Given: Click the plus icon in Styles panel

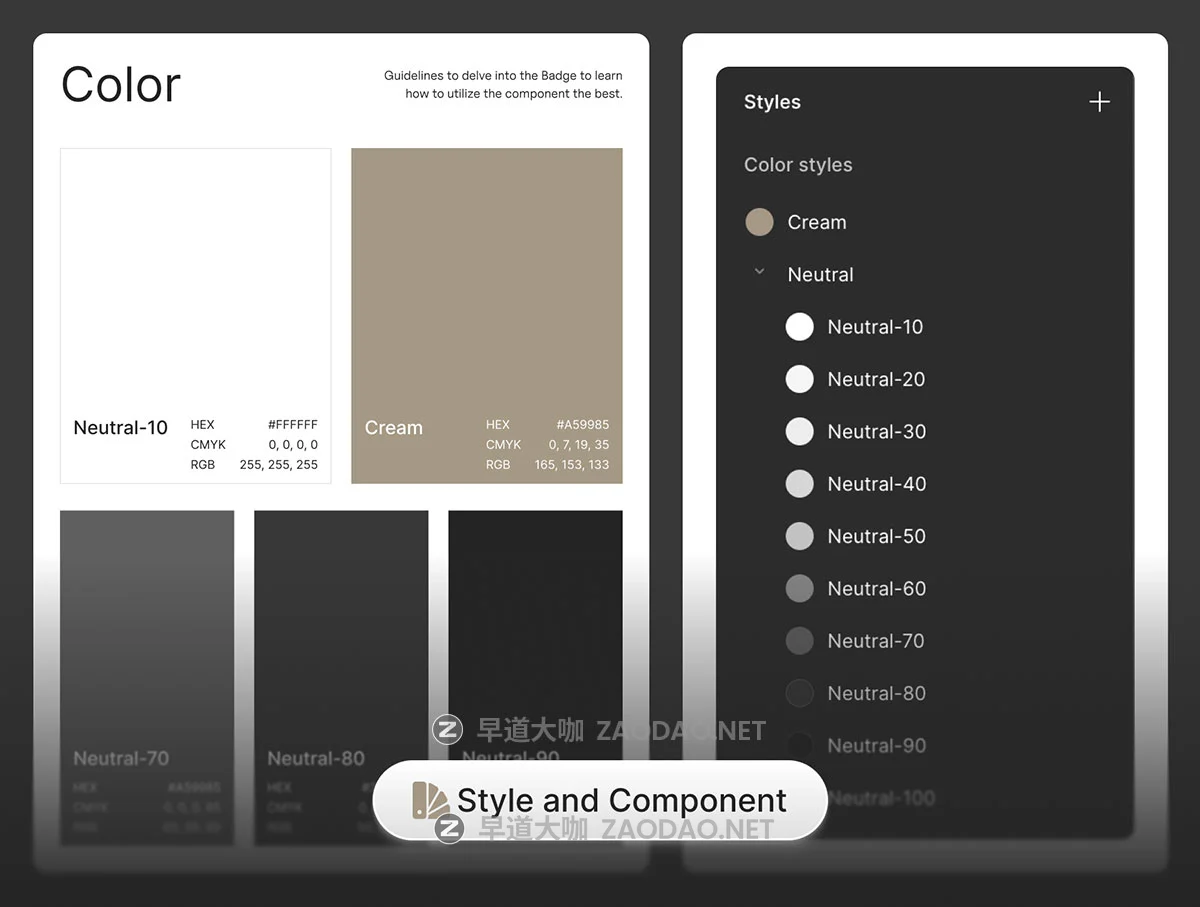Looking at the screenshot, I should [x=1099, y=102].
